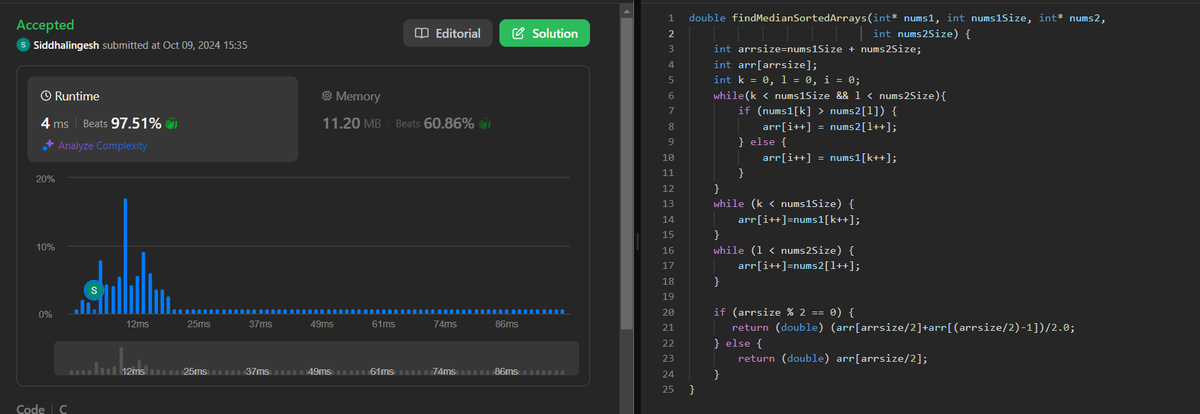
Task: Click the code line int arrsize=nums1Size + nums2Size;
Action: [817, 49]
